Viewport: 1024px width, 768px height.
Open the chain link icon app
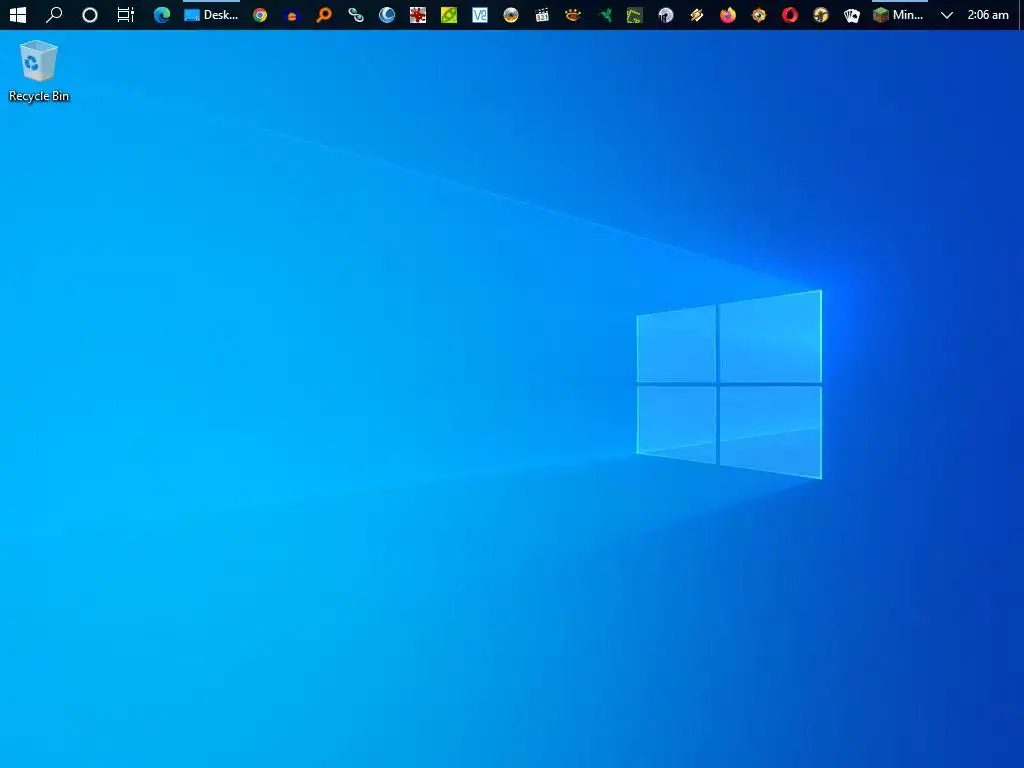pos(355,14)
